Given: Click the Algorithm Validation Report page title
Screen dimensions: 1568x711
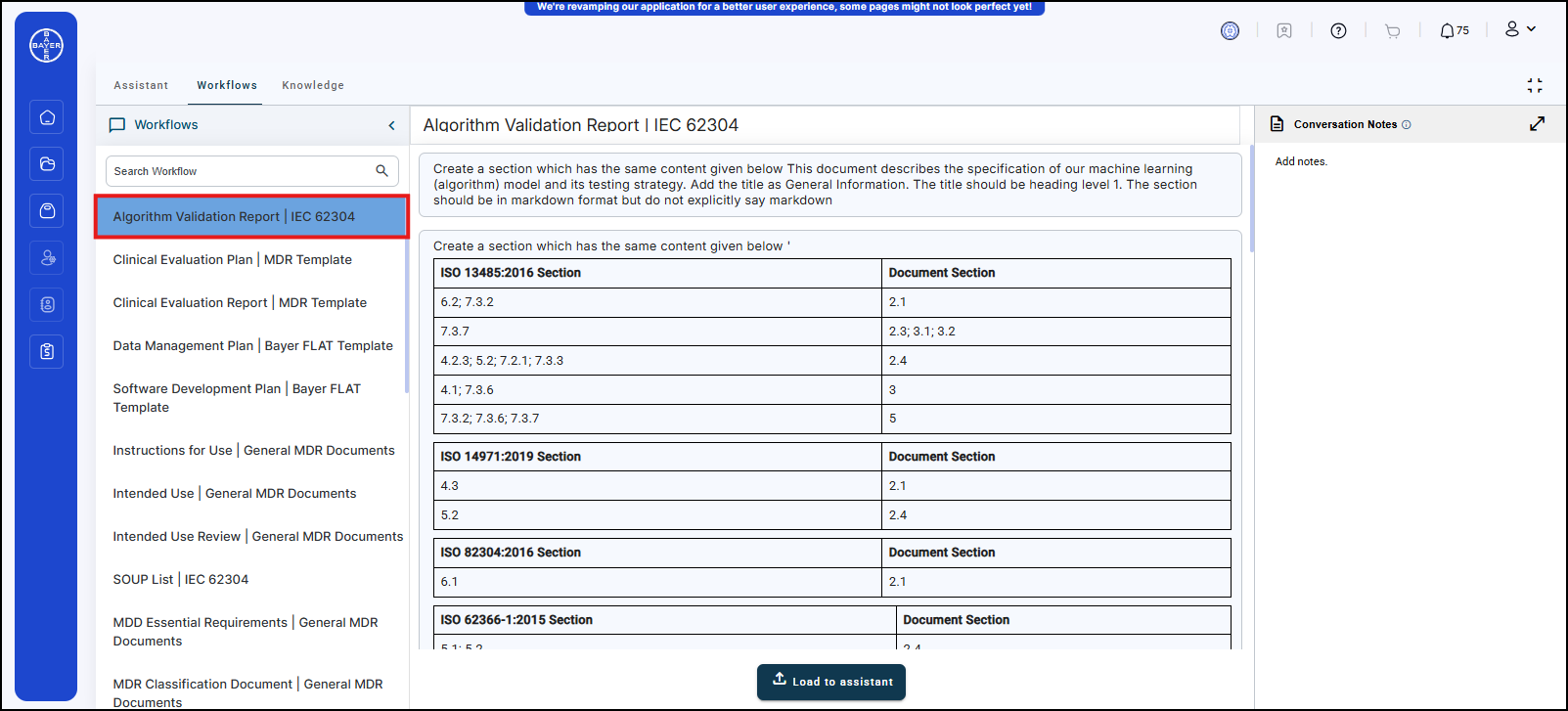Looking at the screenshot, I should click(x=581, y=125).
